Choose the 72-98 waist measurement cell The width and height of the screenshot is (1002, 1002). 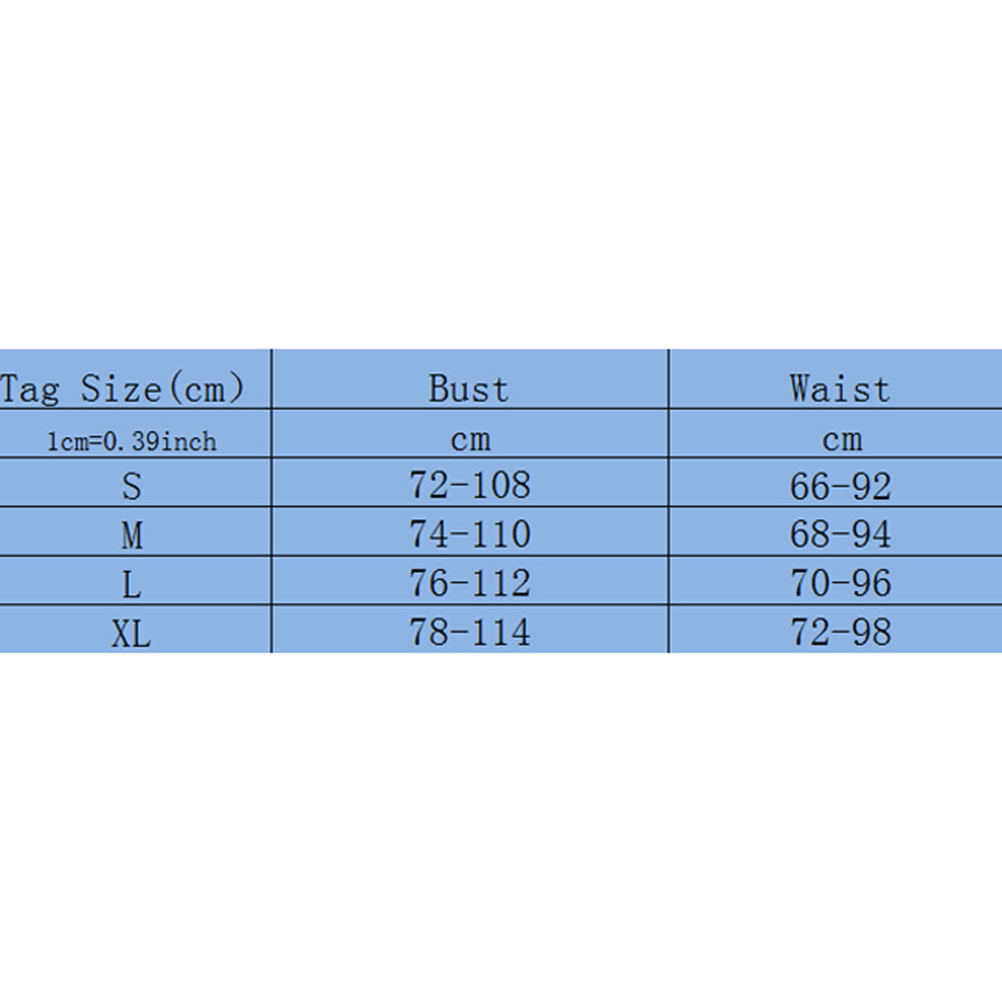(840, 632)
